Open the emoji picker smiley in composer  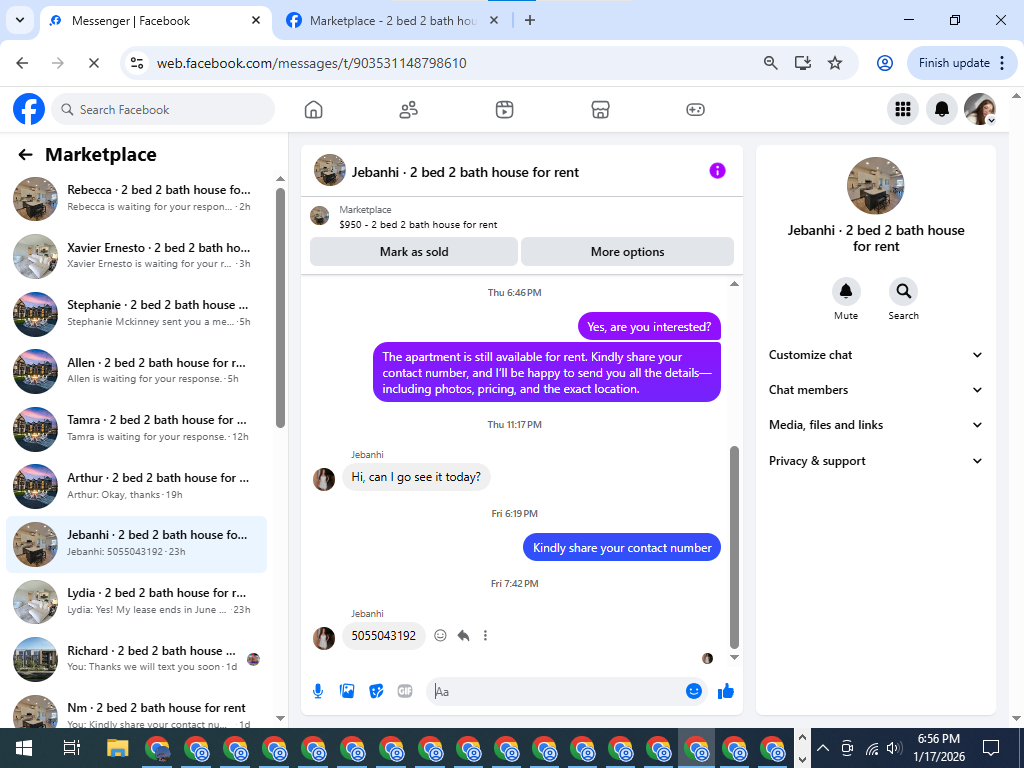[694, 691]
